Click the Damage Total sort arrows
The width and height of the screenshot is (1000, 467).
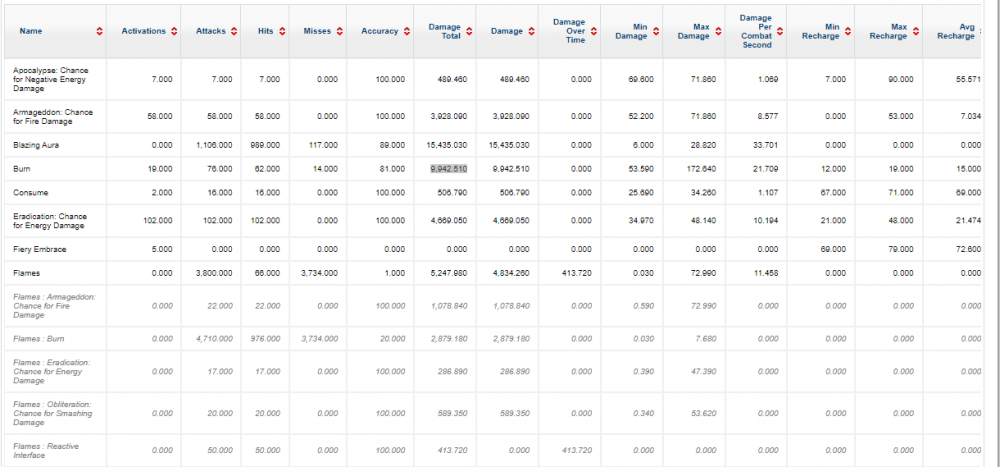(469, 32)
